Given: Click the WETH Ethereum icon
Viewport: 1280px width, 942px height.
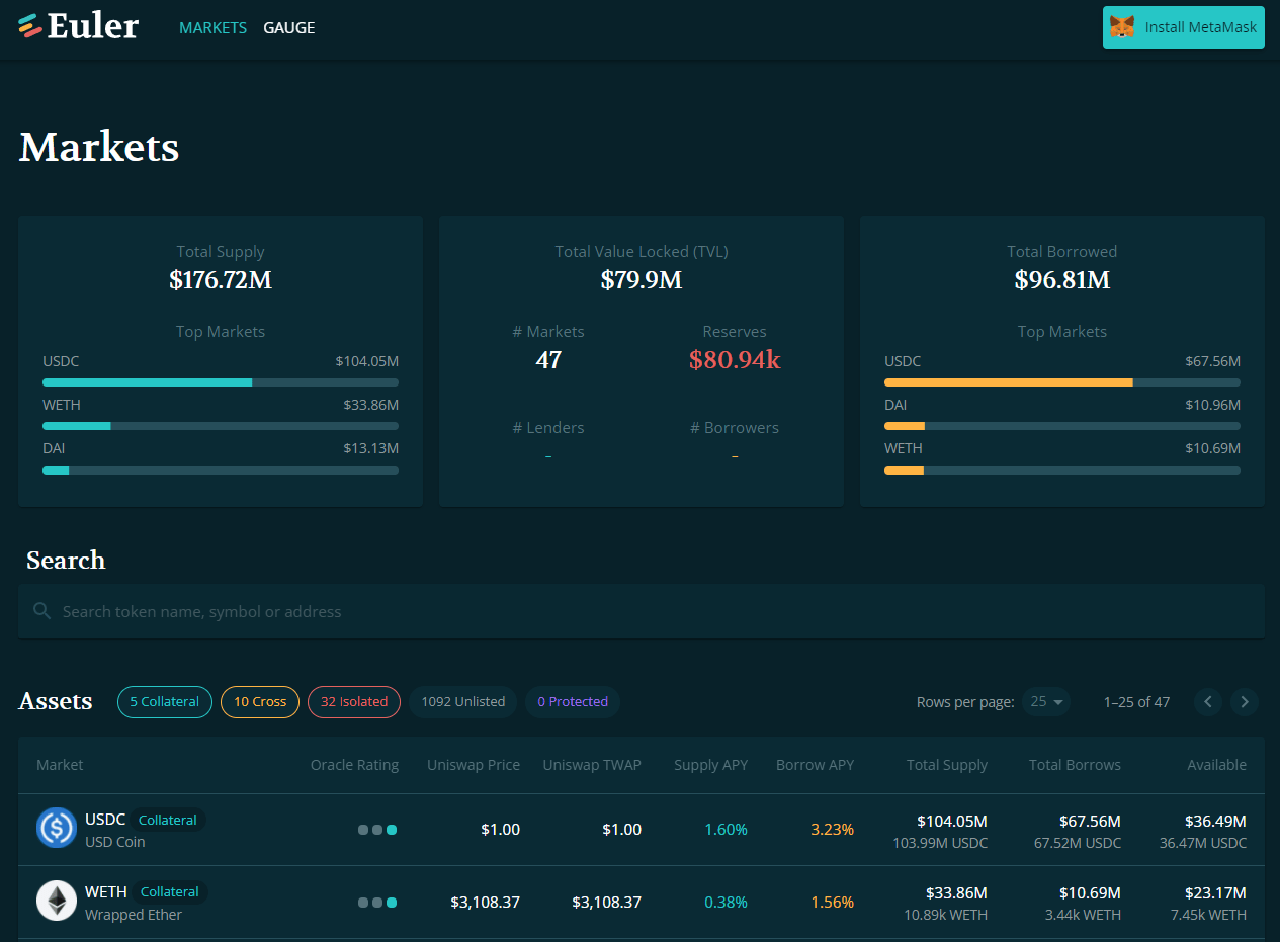Looking at the screenshot, I should (x=57, y=900).
